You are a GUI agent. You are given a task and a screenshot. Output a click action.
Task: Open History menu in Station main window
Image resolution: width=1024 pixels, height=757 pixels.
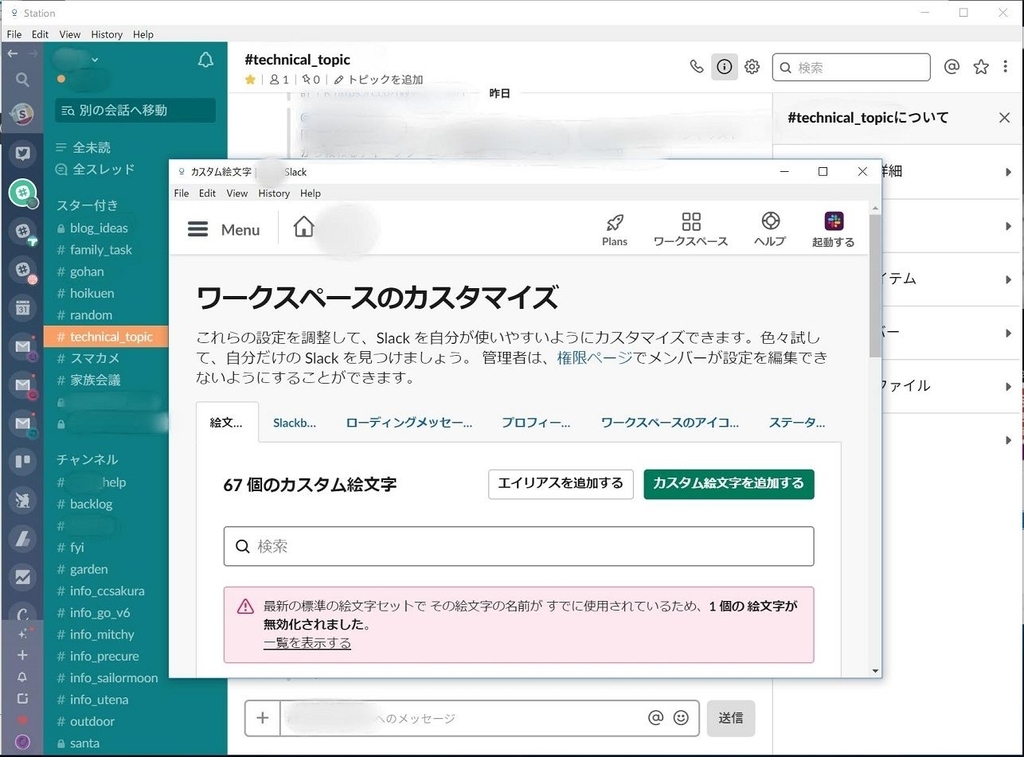(x=106, y=34)
